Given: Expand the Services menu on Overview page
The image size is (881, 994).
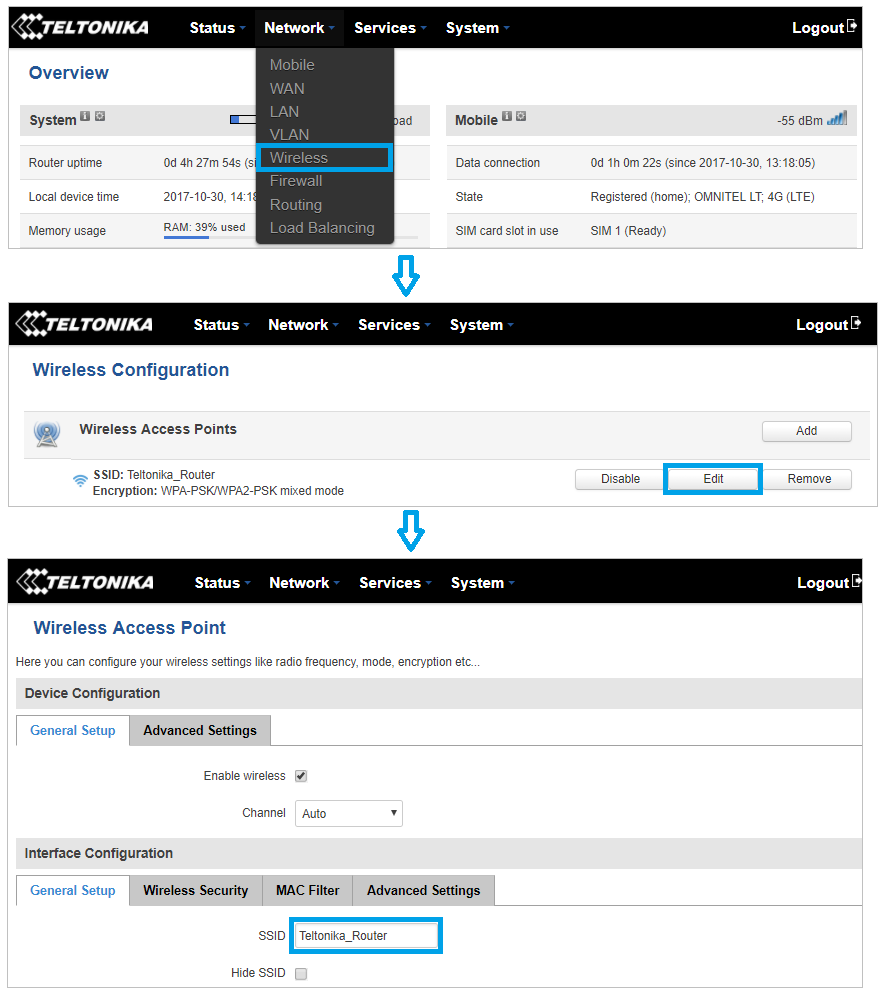Looking at the screenshot, I should (389, 28).
